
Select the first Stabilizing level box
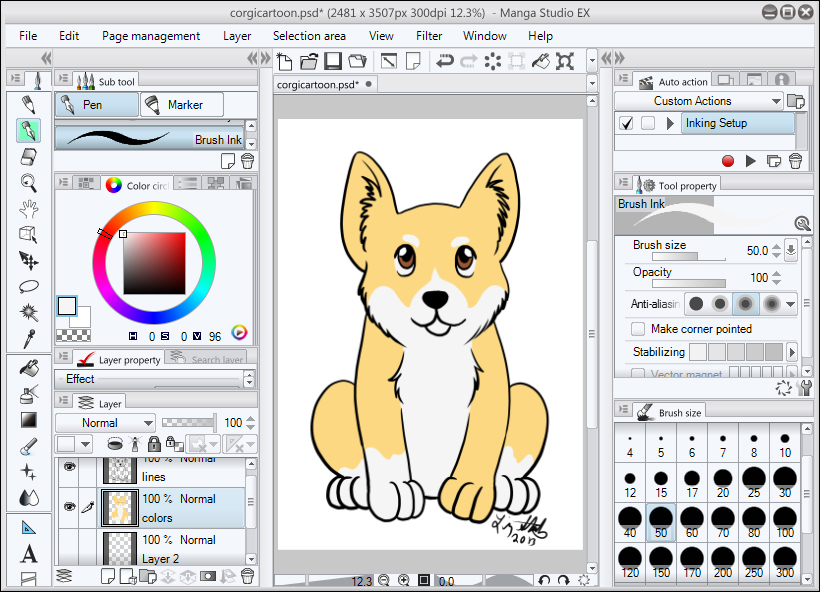698,352
